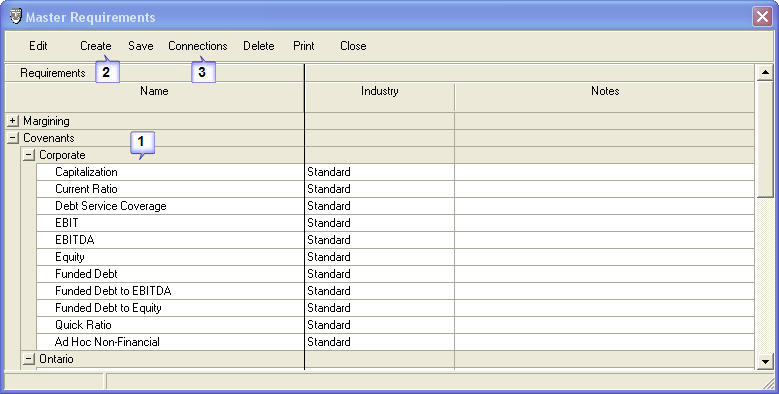Viewport: 779px width, 394px height.
Task: Collapse the Covenants tree node
Action: click(13, 138)
